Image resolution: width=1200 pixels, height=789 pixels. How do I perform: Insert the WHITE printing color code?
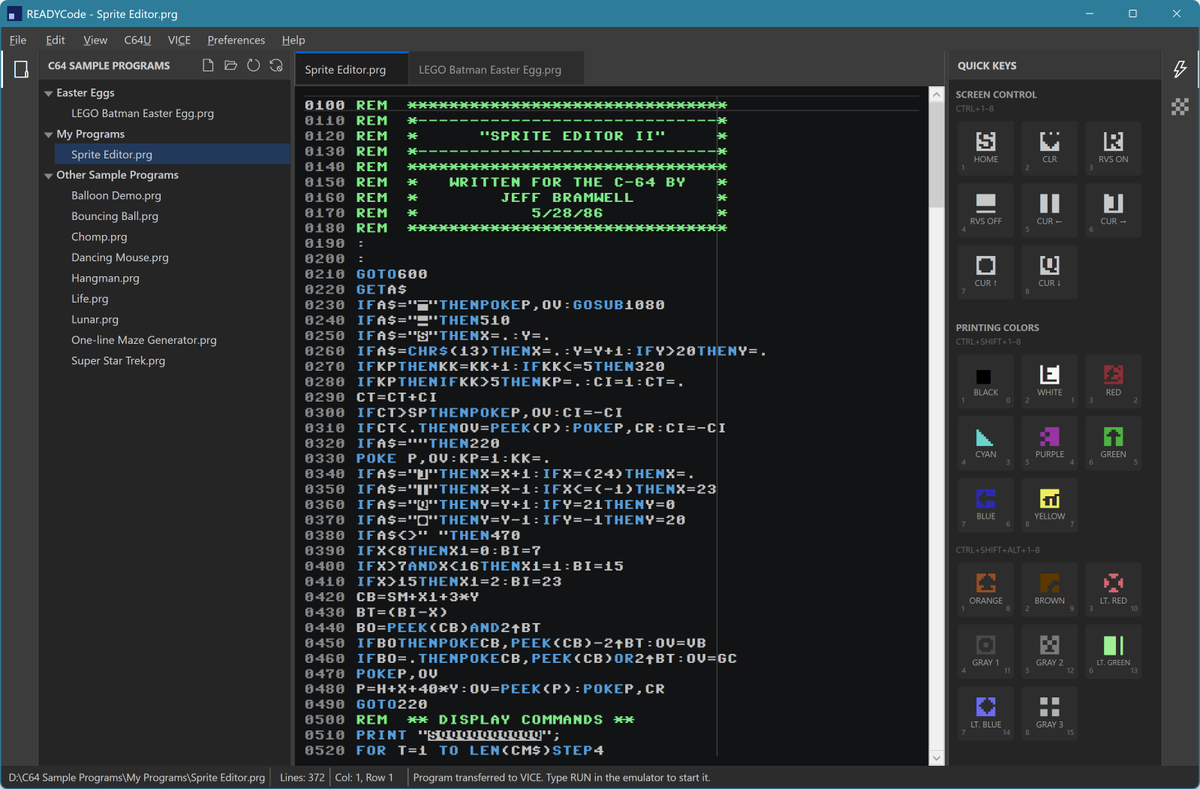click(x=1050, y=382)
